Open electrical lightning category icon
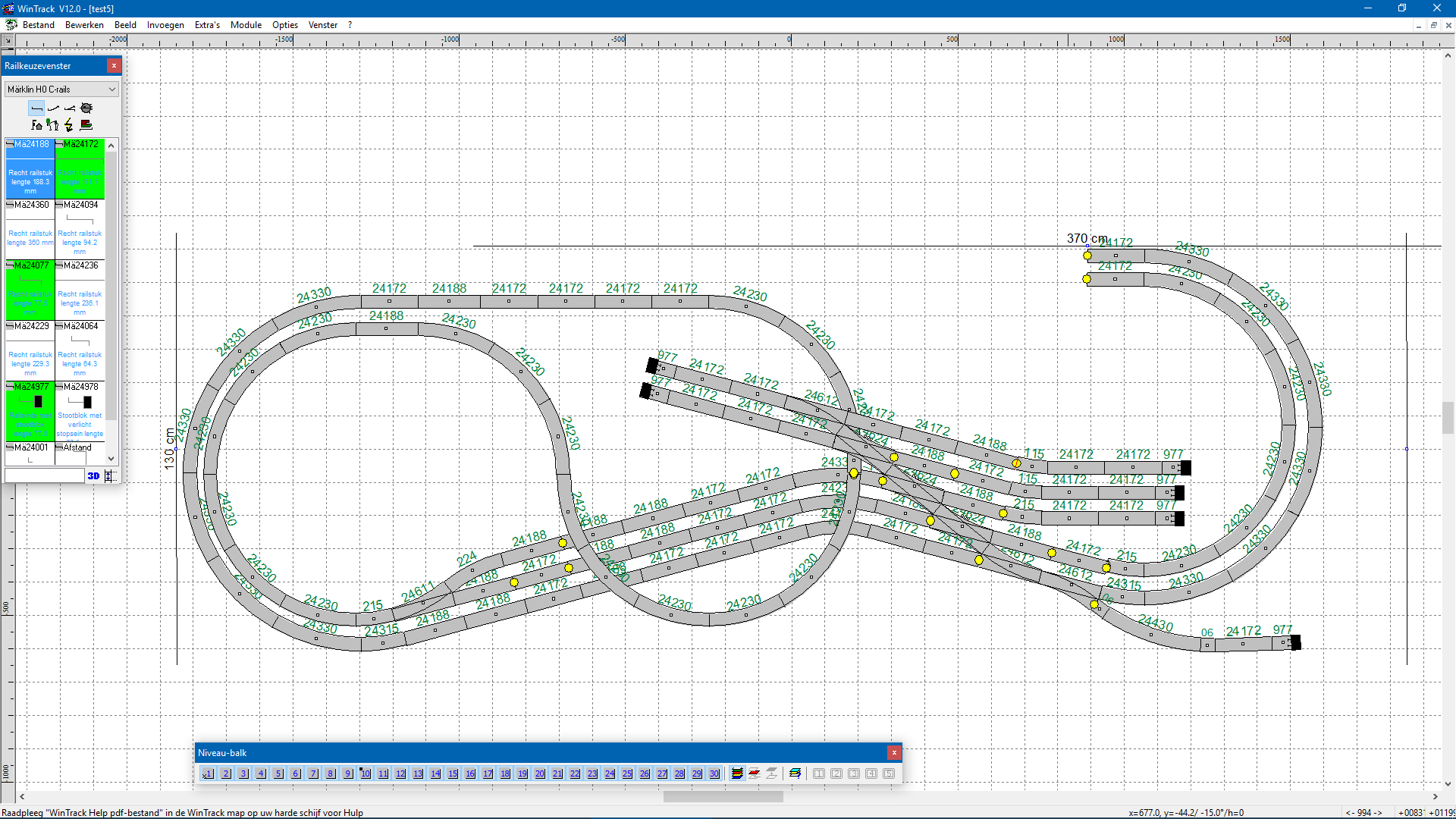The height and width of the screenshot is (819, 1456). point(70,125)
